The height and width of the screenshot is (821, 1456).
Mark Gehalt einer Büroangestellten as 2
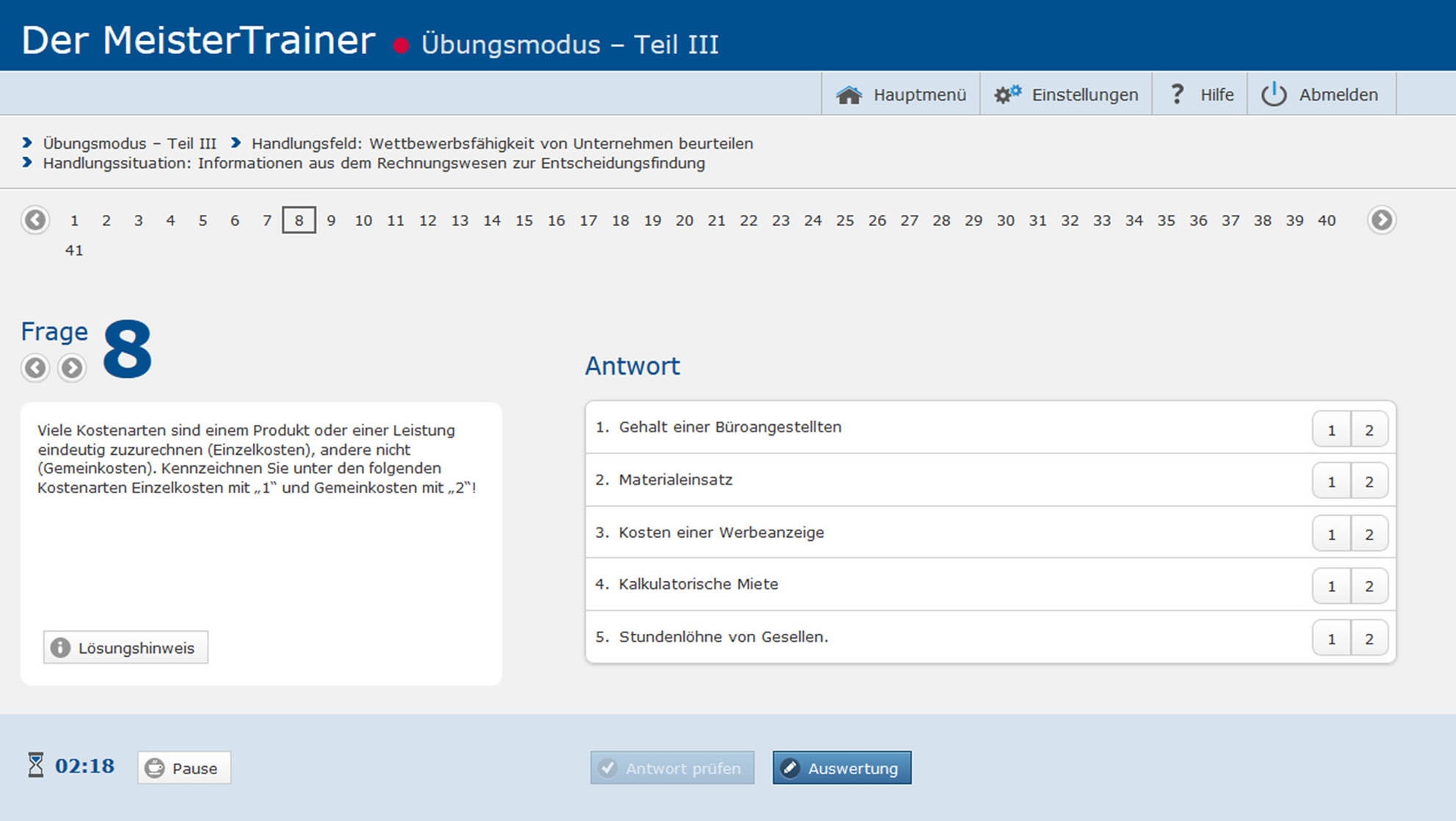tap(1369, 430)
